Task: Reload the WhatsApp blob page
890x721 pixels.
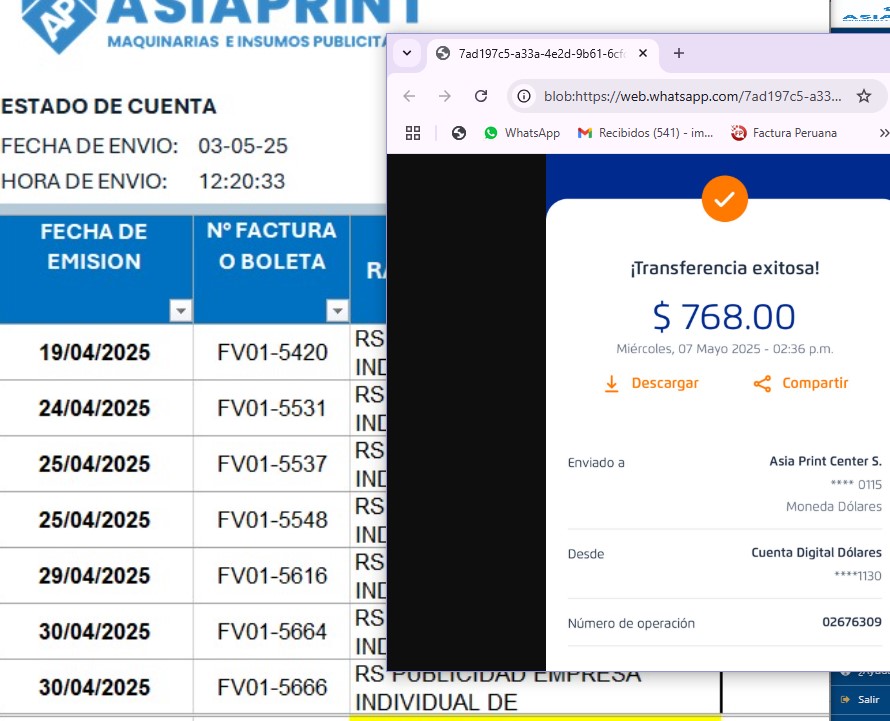Action: click(x=481, y=96)
